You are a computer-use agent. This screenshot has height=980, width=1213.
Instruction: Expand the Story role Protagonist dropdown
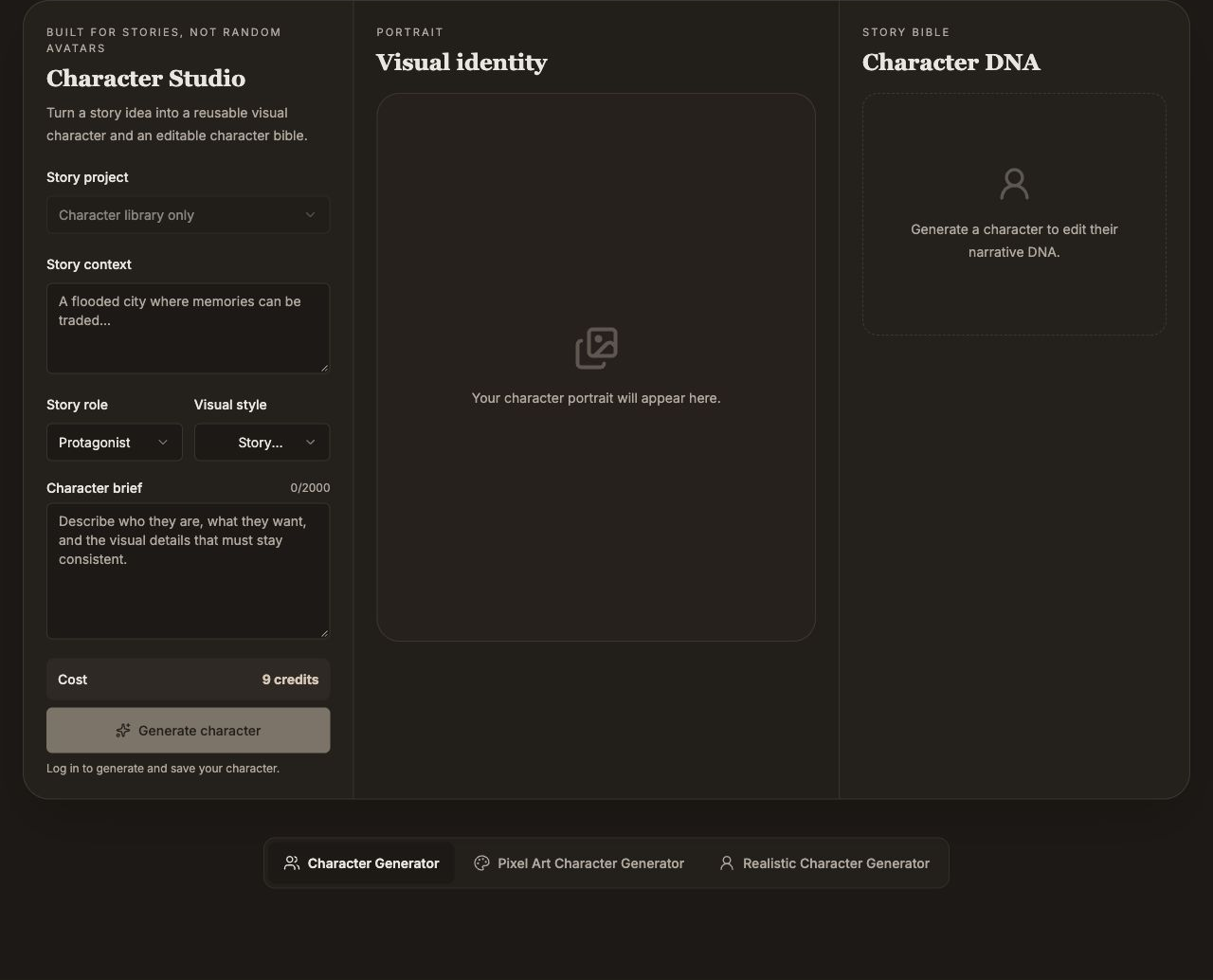tap(115, 443)
